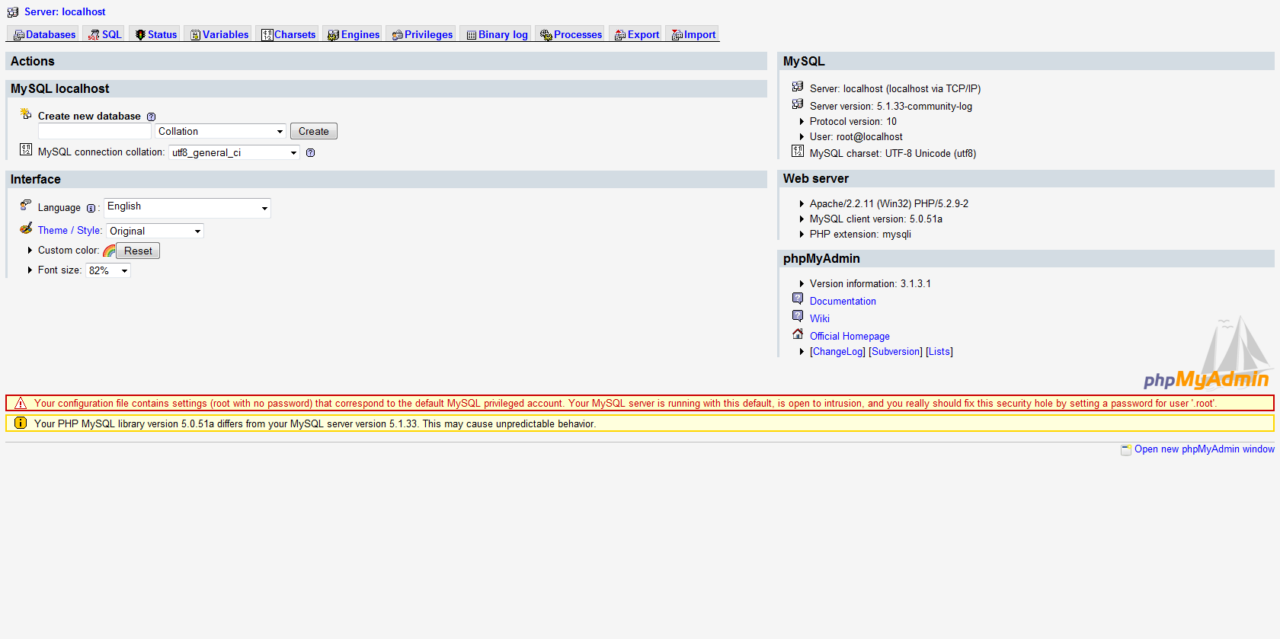Open the Theme dropdown showing Original
The image size is (1280, 639).
click(x=155, y=231)
